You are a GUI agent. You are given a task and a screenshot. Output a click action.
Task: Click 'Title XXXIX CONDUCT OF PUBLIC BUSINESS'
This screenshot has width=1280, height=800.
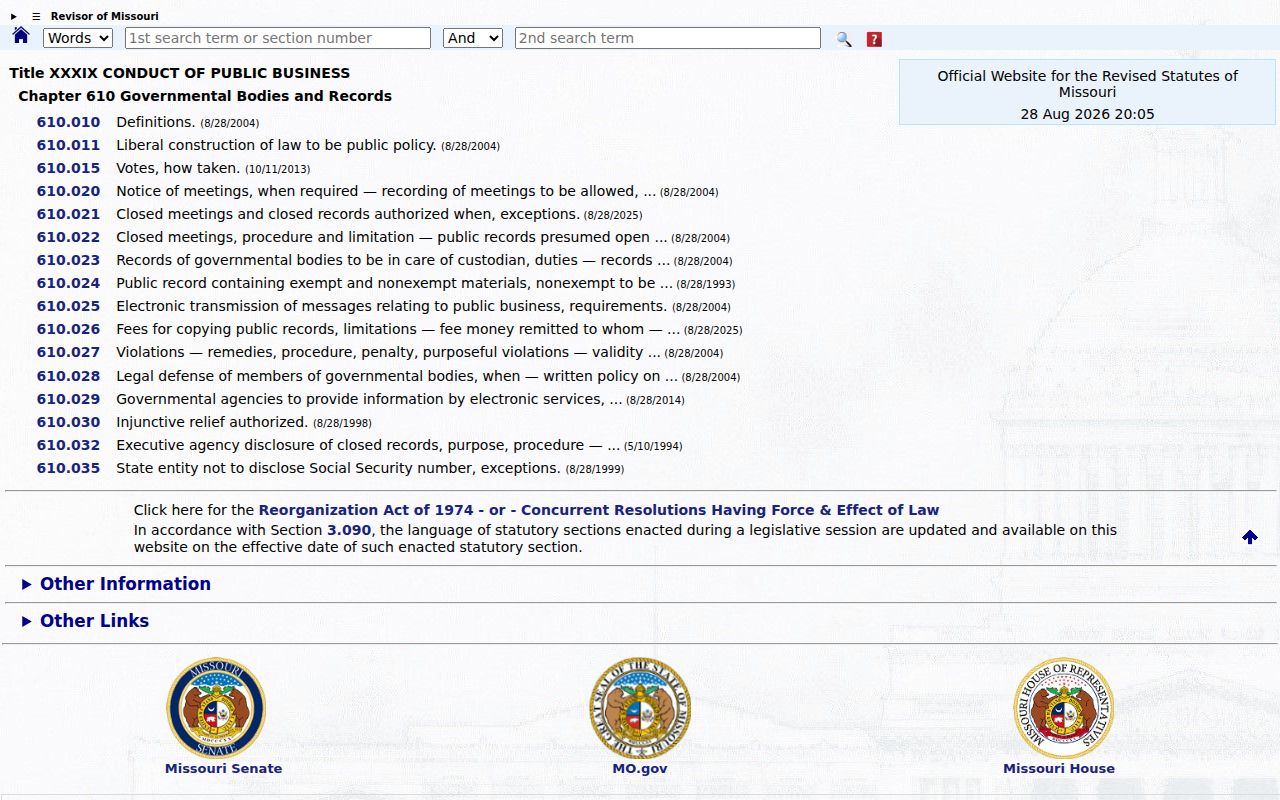(x=180, y=73)
